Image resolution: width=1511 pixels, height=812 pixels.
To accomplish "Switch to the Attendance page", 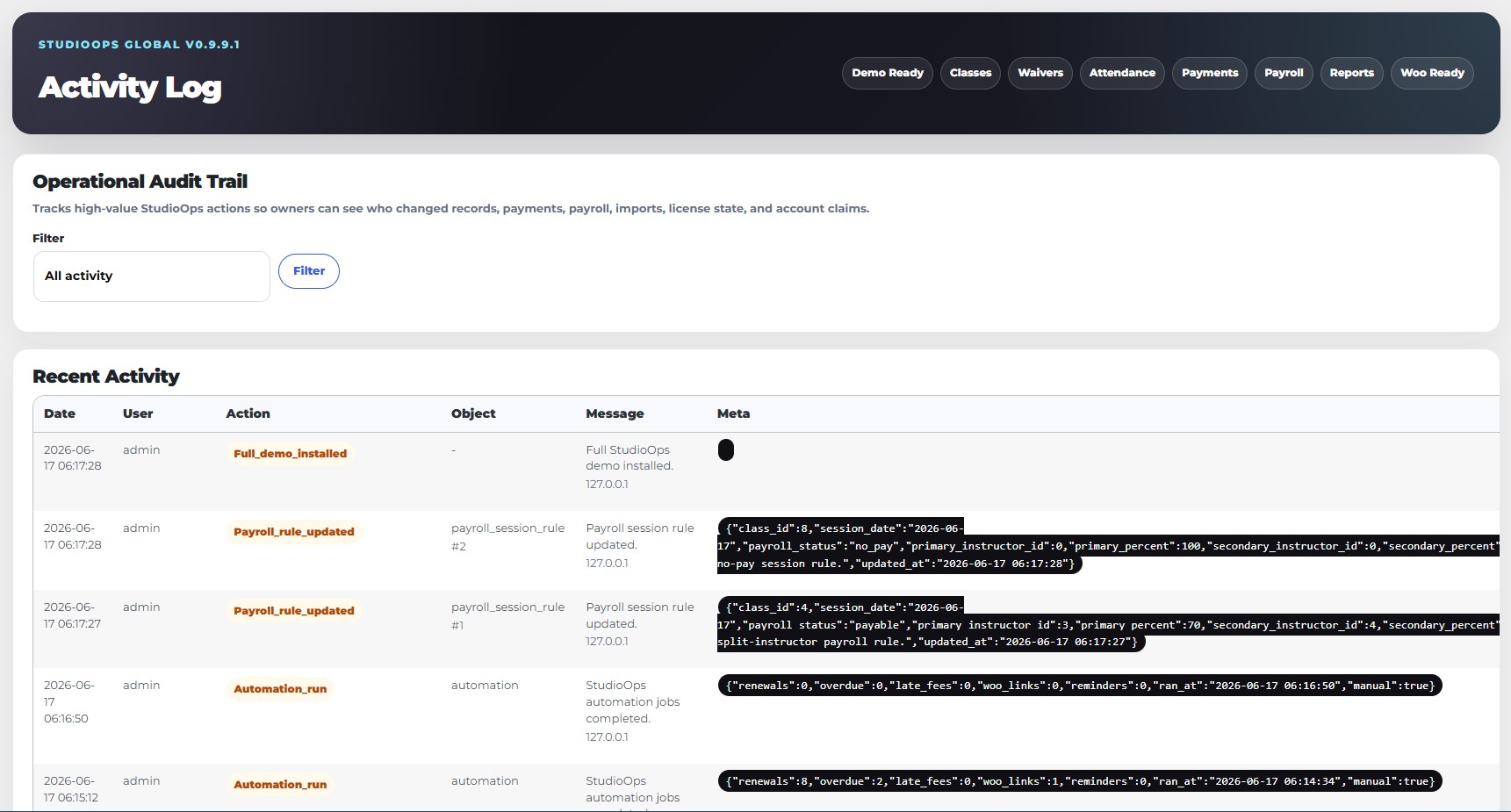I will [1122, 73].
